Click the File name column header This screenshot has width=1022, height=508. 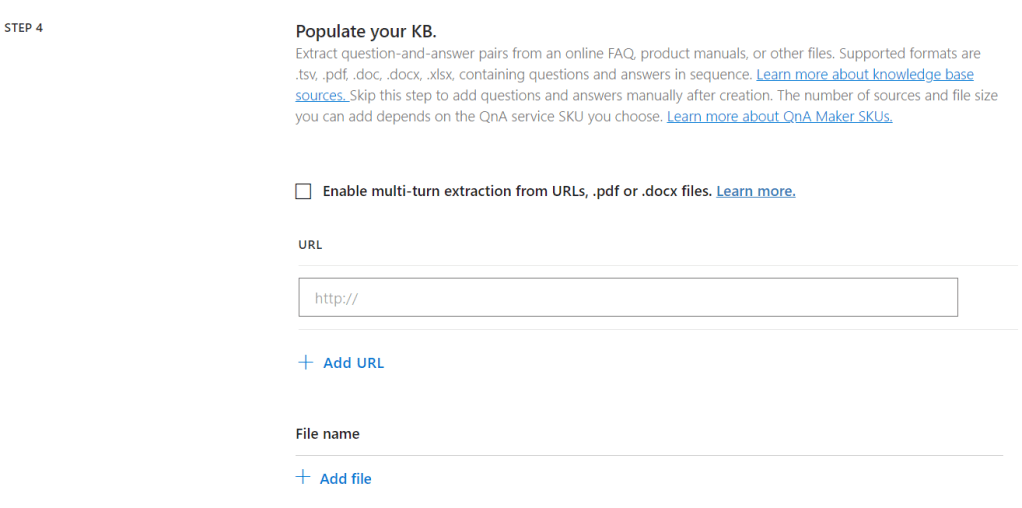[x=327, y=434]
